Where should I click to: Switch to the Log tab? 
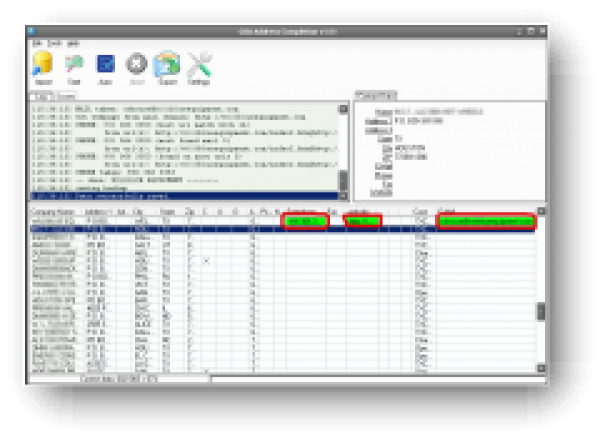[42, 96]
